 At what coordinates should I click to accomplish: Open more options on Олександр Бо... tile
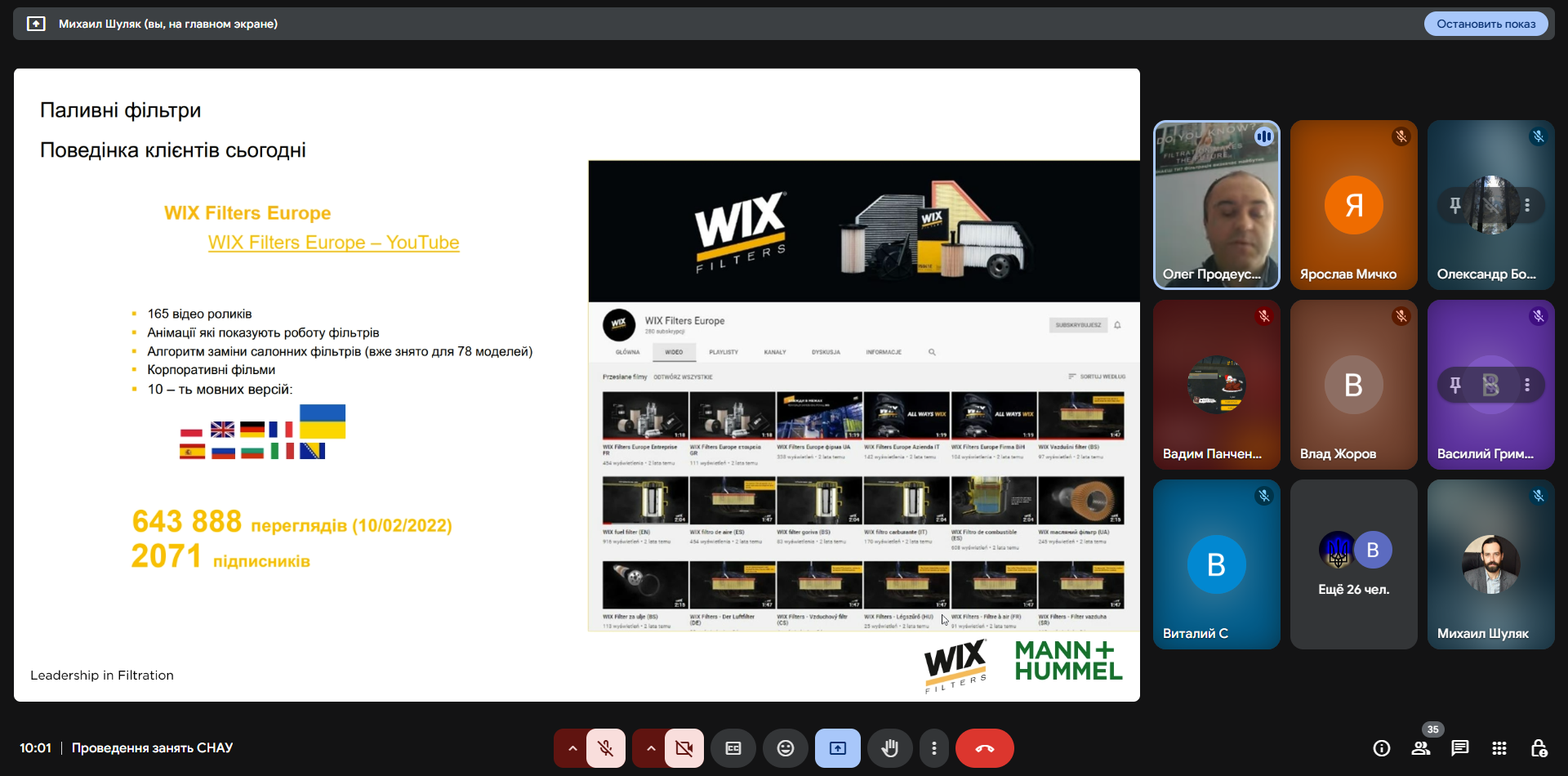1527,205
